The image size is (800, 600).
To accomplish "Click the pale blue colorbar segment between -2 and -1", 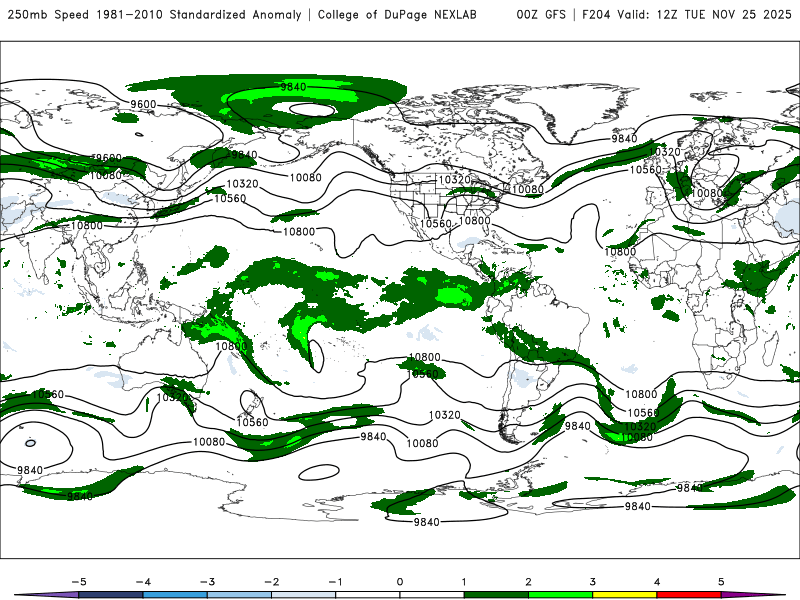I will [304, 595].
